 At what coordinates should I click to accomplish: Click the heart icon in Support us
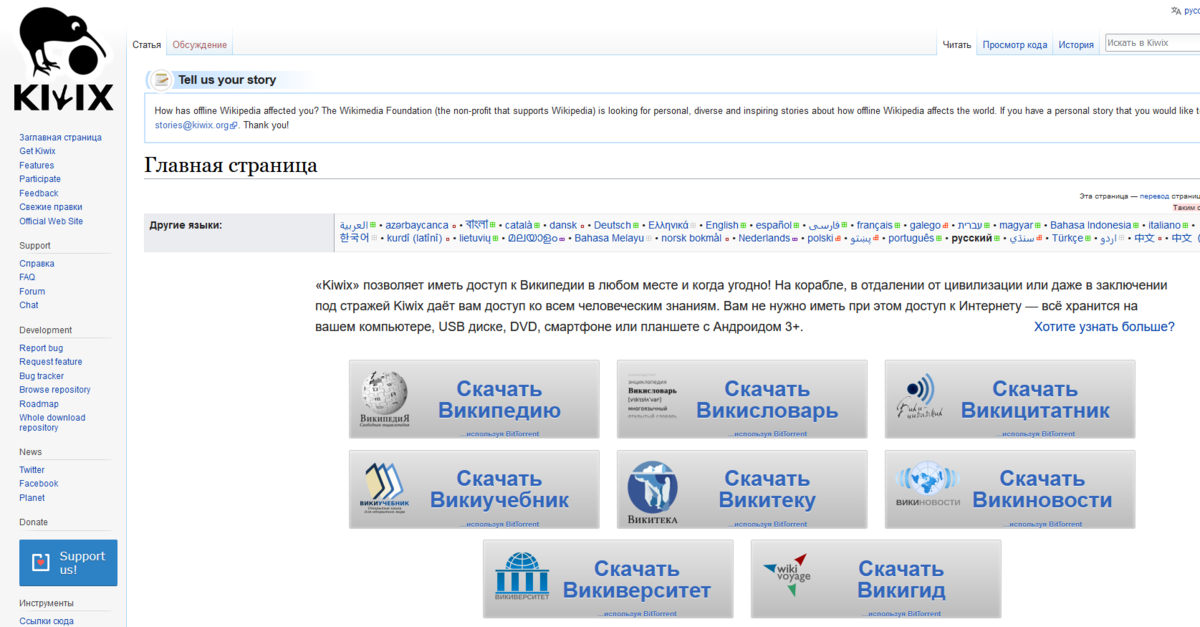40,563
